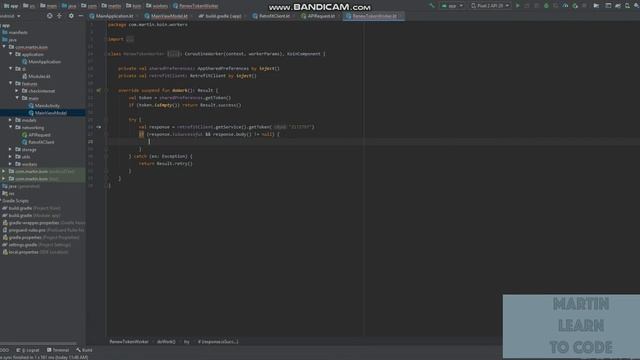Screen dimensions: 640x360
Task: Select the manifests folder
Action: click(15, 32)
